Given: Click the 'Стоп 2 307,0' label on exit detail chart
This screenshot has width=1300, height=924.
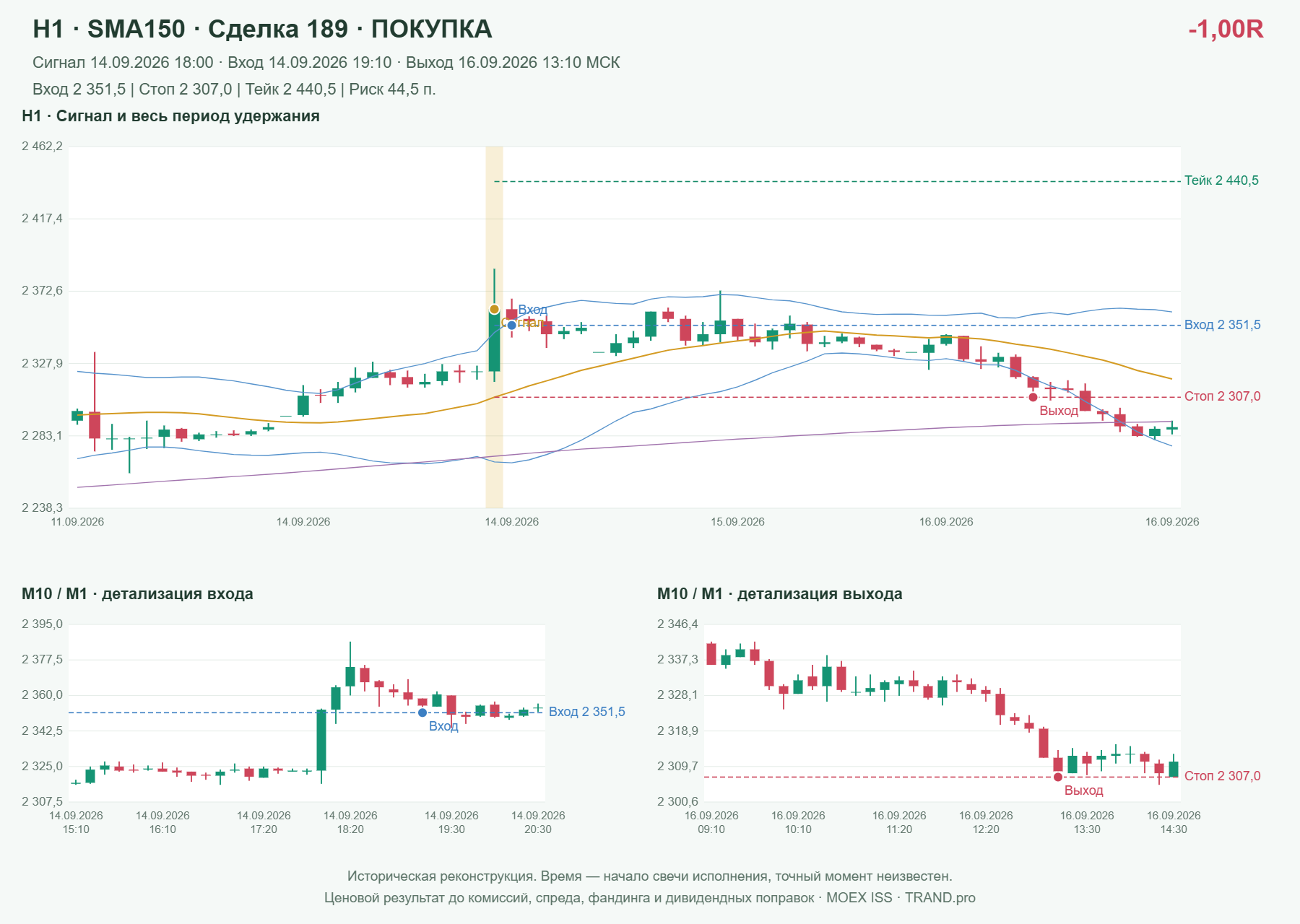Looking at the screenshot, I should tap(1223, 776).
